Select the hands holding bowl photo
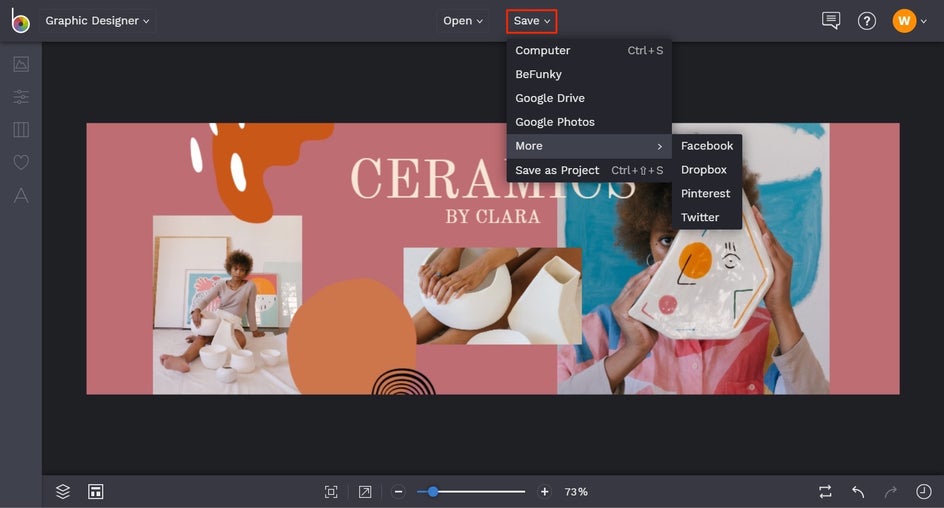 492,296
